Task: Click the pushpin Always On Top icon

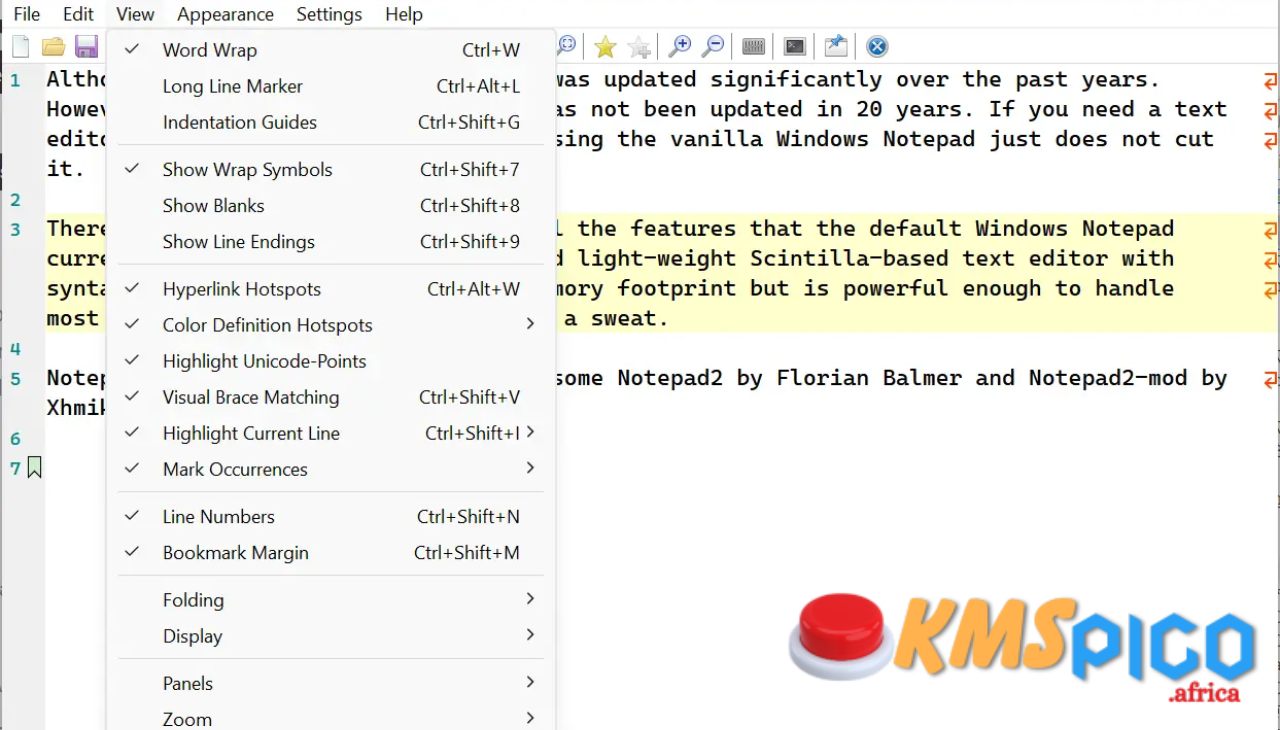Action: coord(836,46)
